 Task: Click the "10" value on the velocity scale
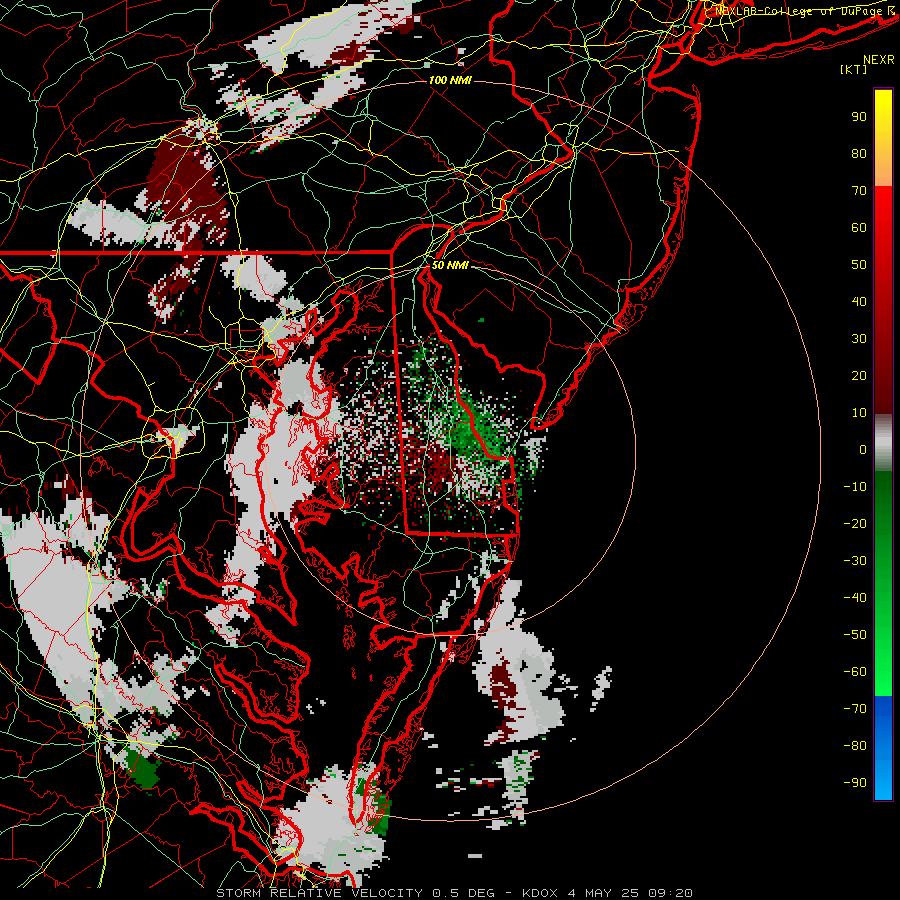[x=859, y=413]
